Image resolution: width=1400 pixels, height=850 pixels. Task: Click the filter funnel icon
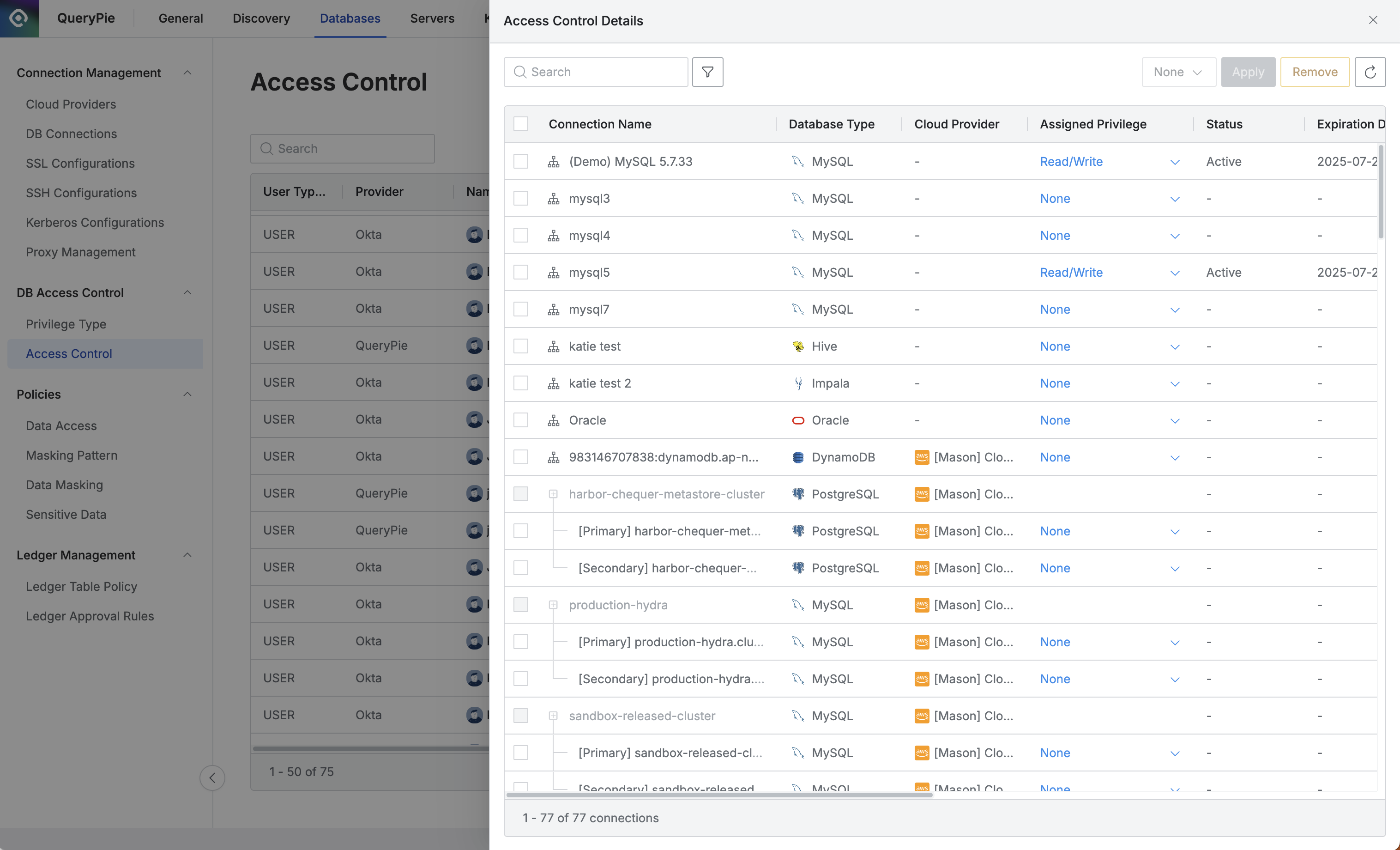click(x=707, y=72)
